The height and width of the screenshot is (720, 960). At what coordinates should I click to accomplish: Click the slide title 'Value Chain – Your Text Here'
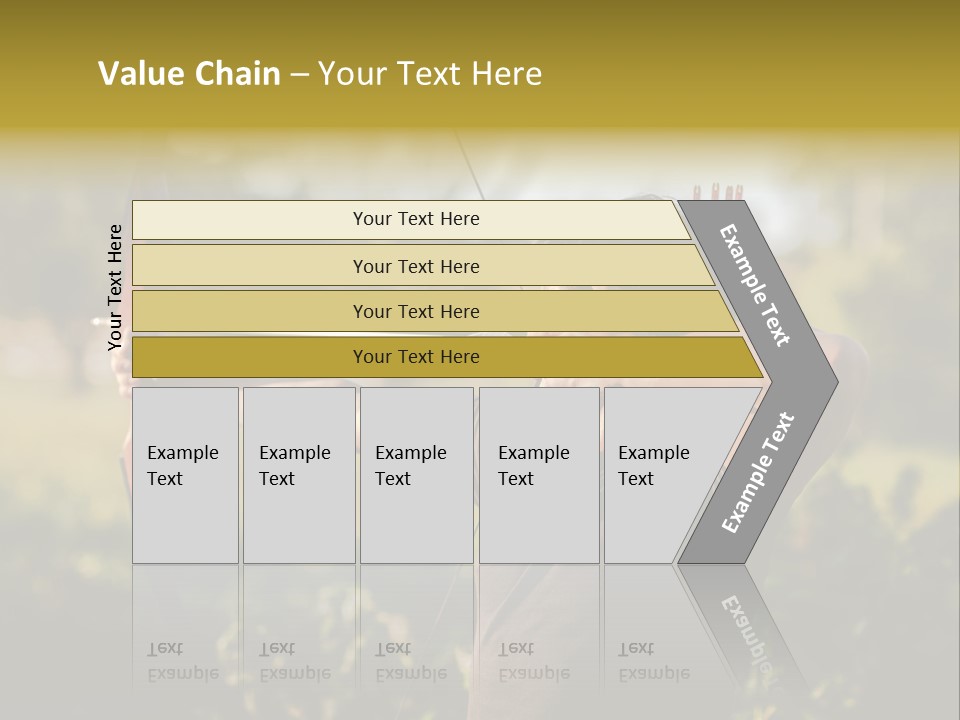[x=320, y=74]
